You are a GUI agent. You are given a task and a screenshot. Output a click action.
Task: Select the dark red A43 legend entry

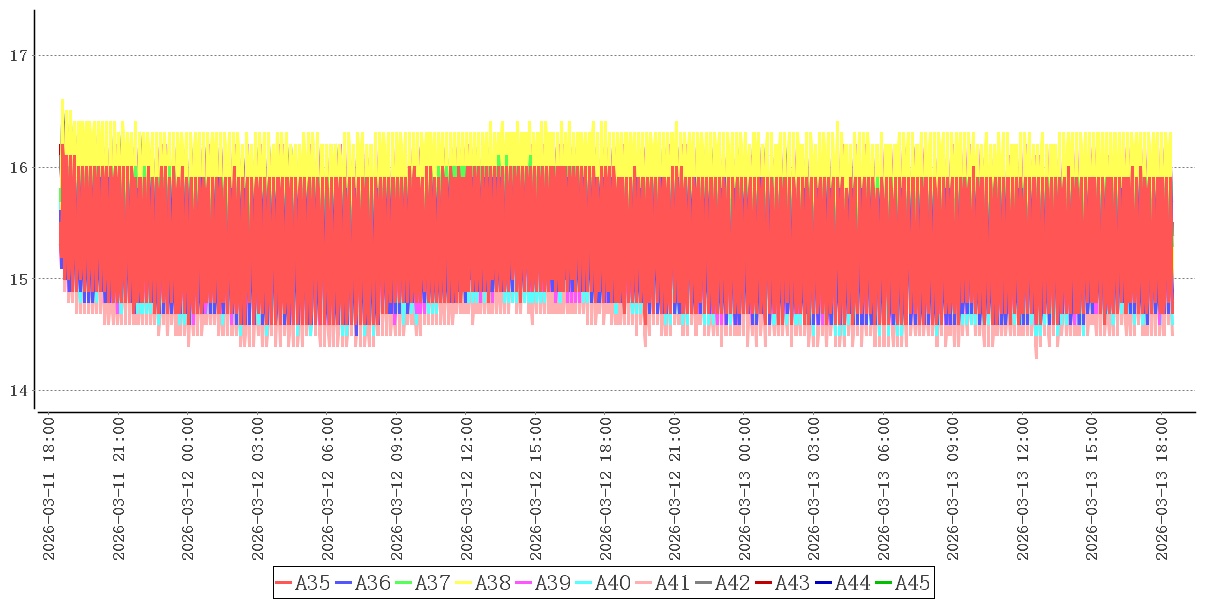(792, 583)
